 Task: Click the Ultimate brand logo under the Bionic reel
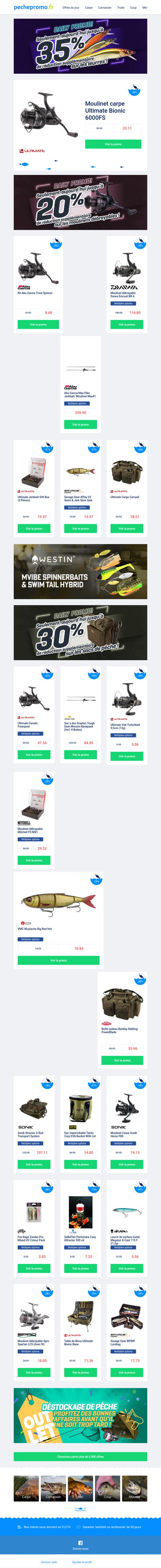click(32, 151)
